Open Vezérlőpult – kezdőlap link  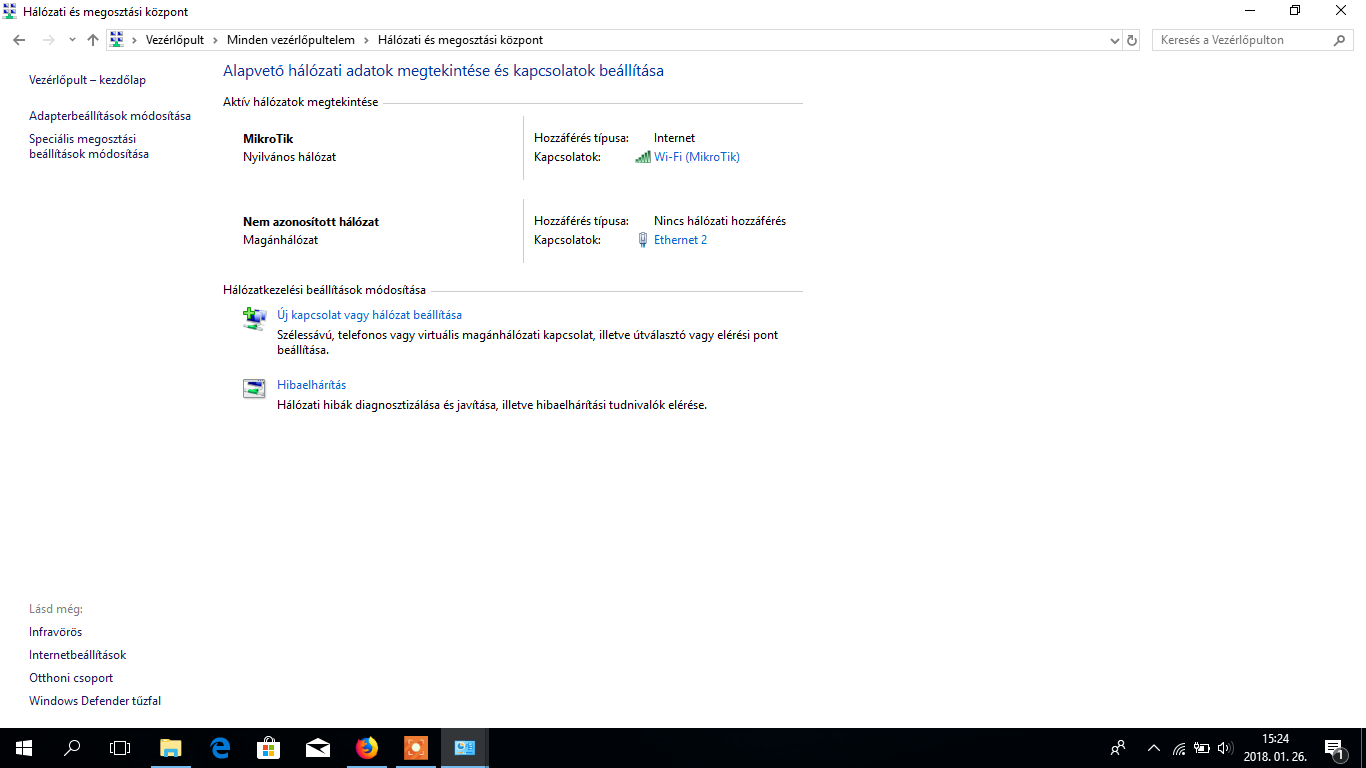(x=87, y=80)
